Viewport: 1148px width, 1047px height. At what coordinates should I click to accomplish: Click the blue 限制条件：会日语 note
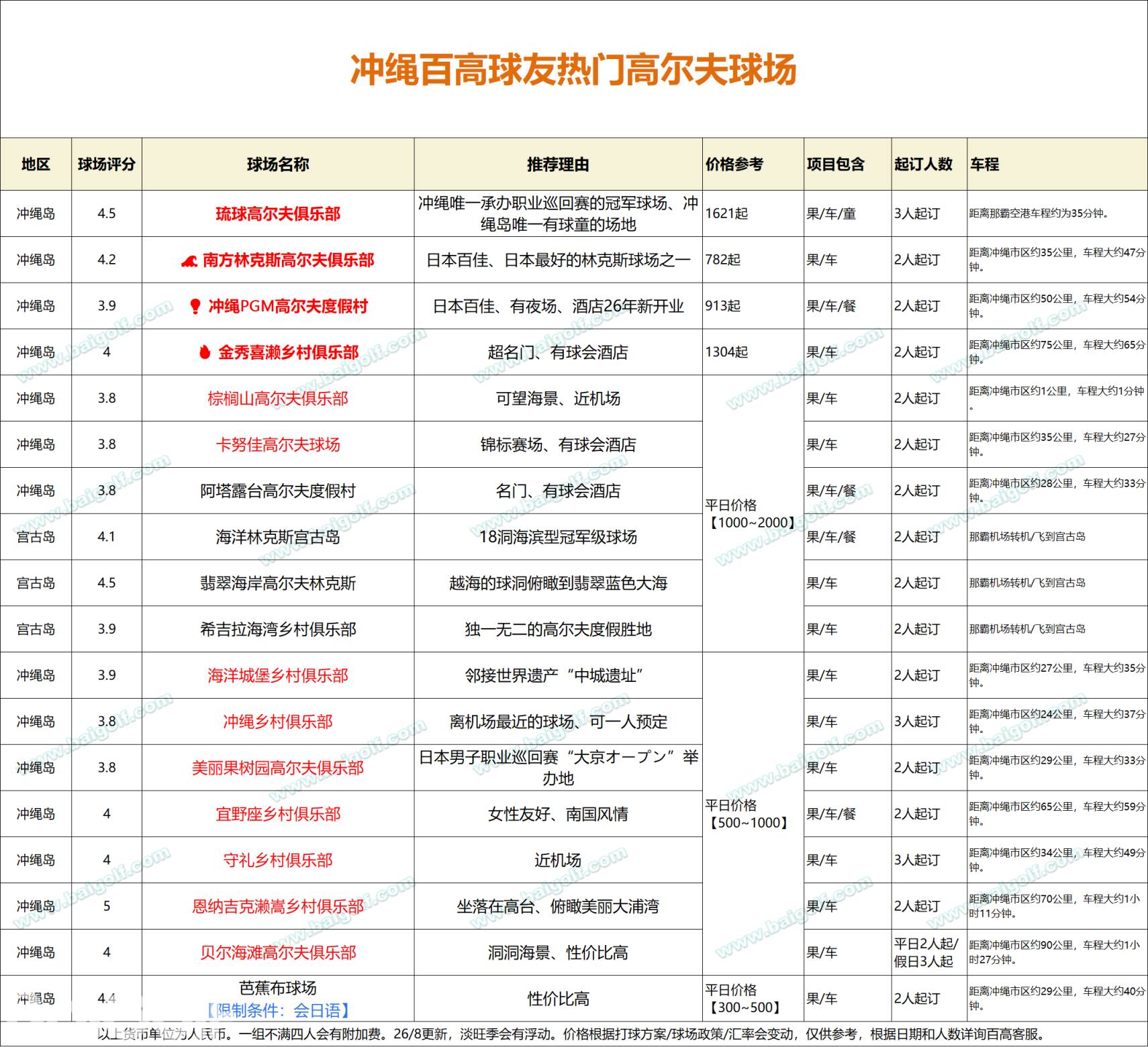(278, 1010)
